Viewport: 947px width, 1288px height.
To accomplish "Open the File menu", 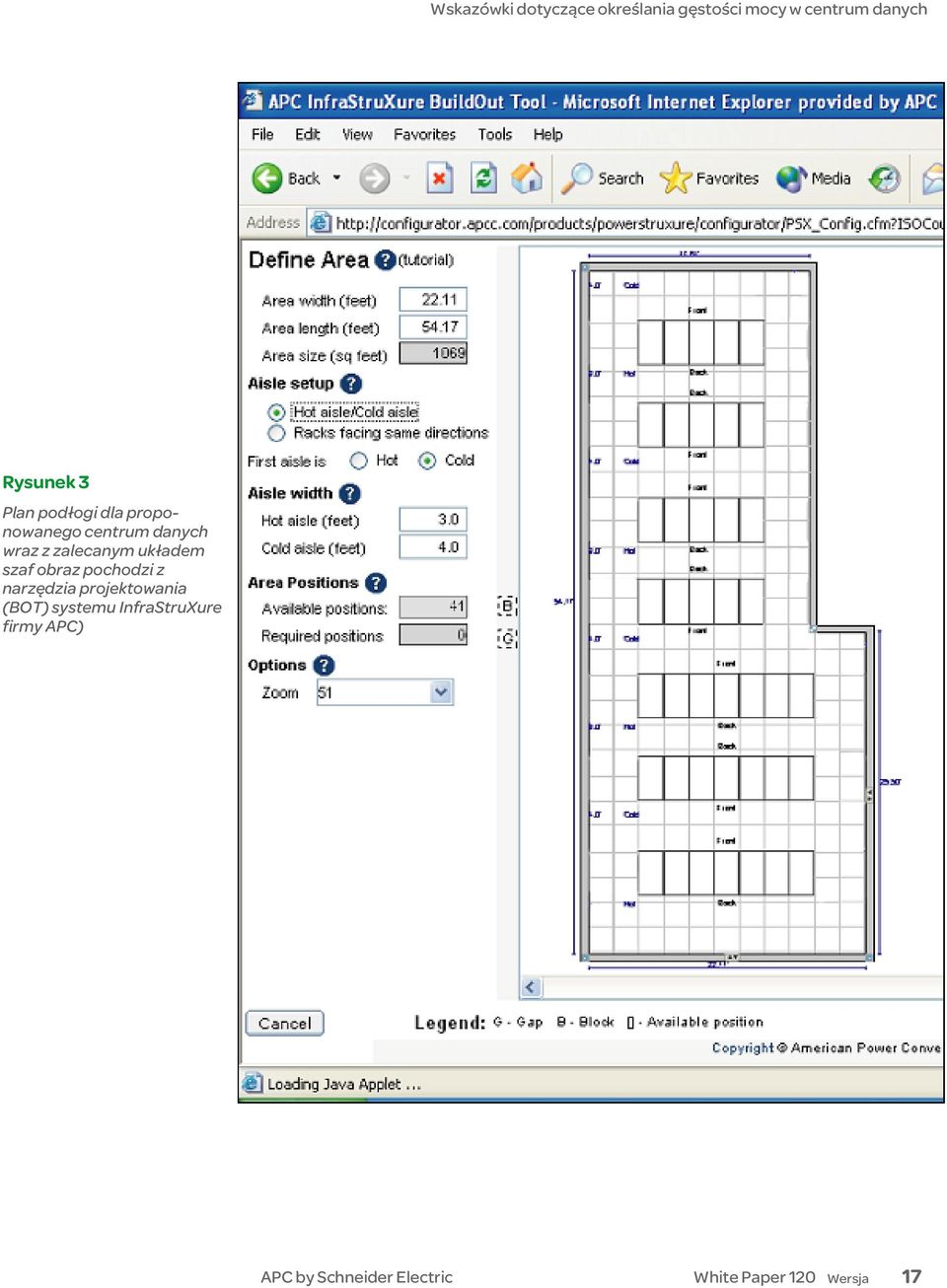I will [x=262, y=134].
